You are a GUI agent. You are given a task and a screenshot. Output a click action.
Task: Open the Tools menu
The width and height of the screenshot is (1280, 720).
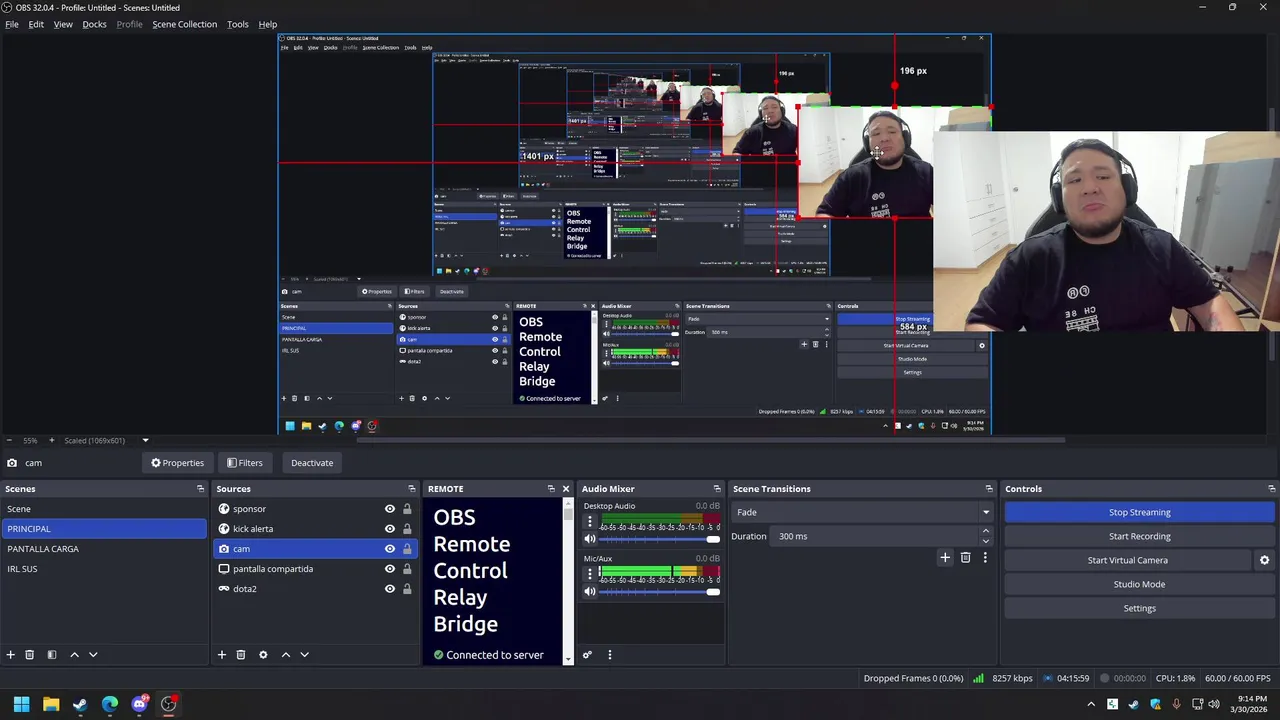click(x=238, y=24)
